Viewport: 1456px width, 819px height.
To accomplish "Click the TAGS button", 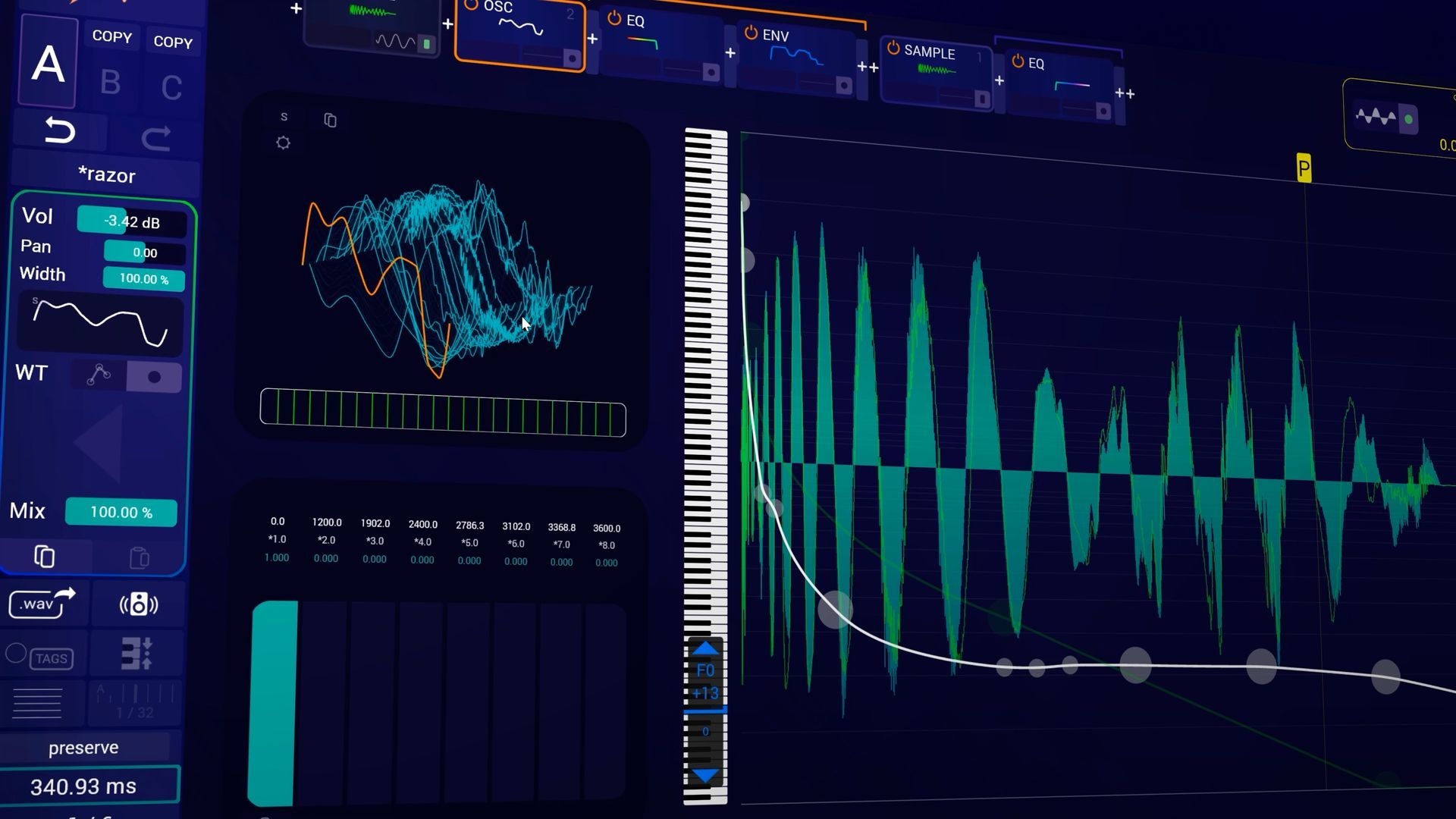I will 52,658.
